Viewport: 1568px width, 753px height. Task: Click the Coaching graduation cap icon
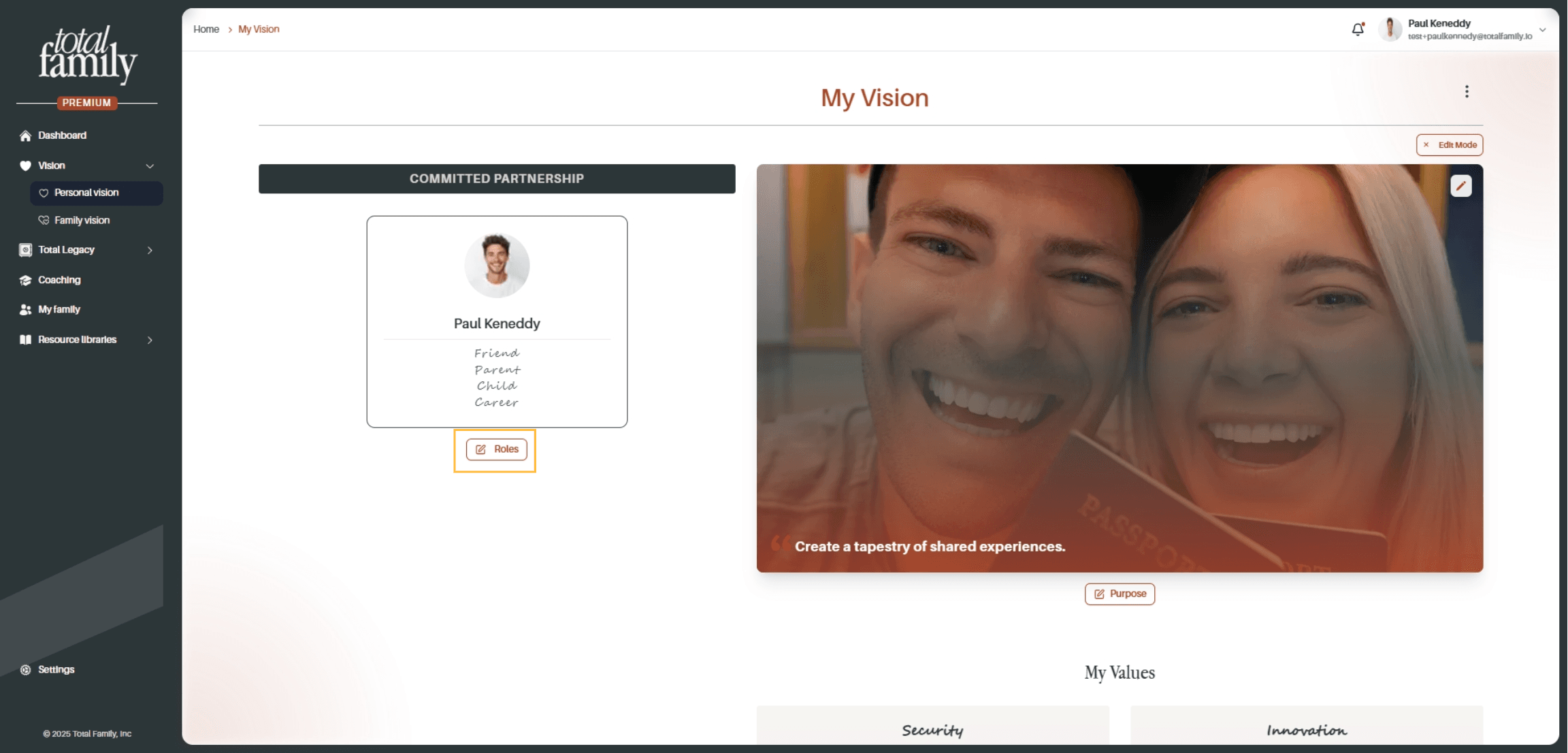click(x=26, y=280)
